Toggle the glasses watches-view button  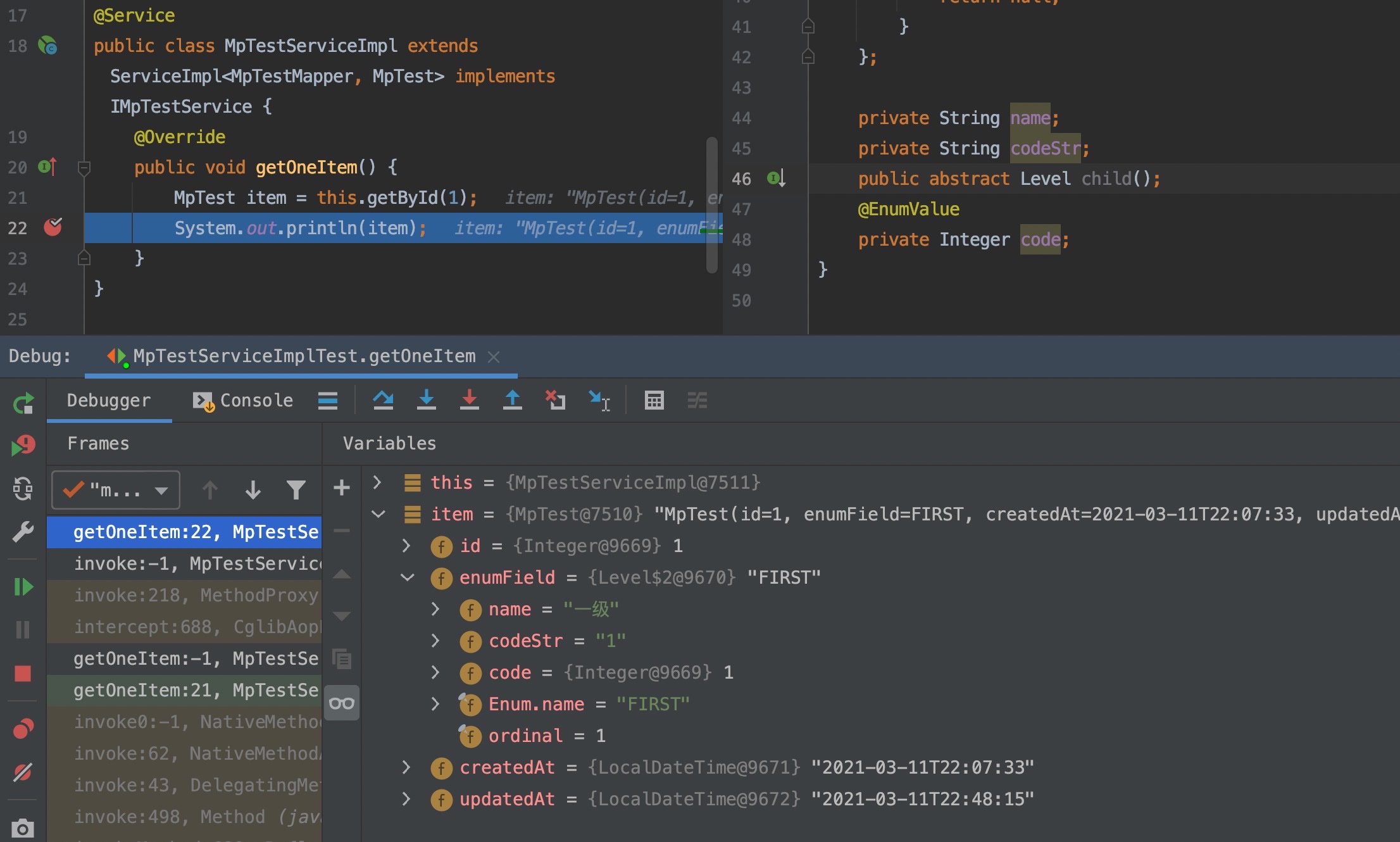[x=342, y=703]
